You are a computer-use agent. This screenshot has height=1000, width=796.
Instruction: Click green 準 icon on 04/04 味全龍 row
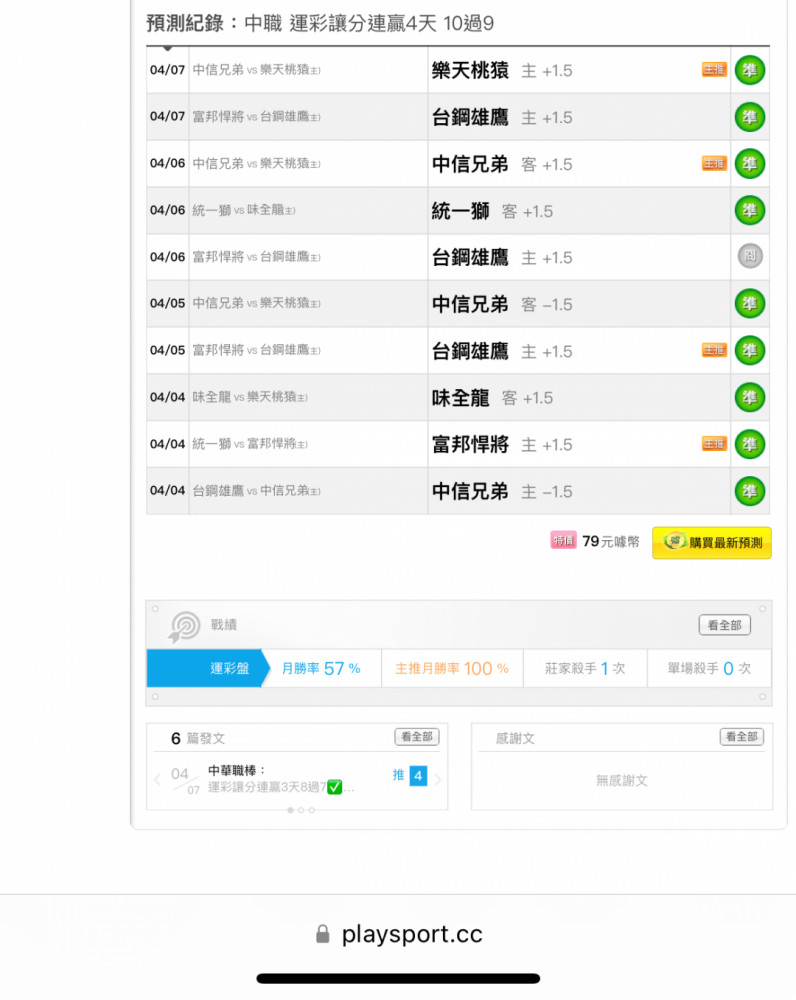coord(749,397)
